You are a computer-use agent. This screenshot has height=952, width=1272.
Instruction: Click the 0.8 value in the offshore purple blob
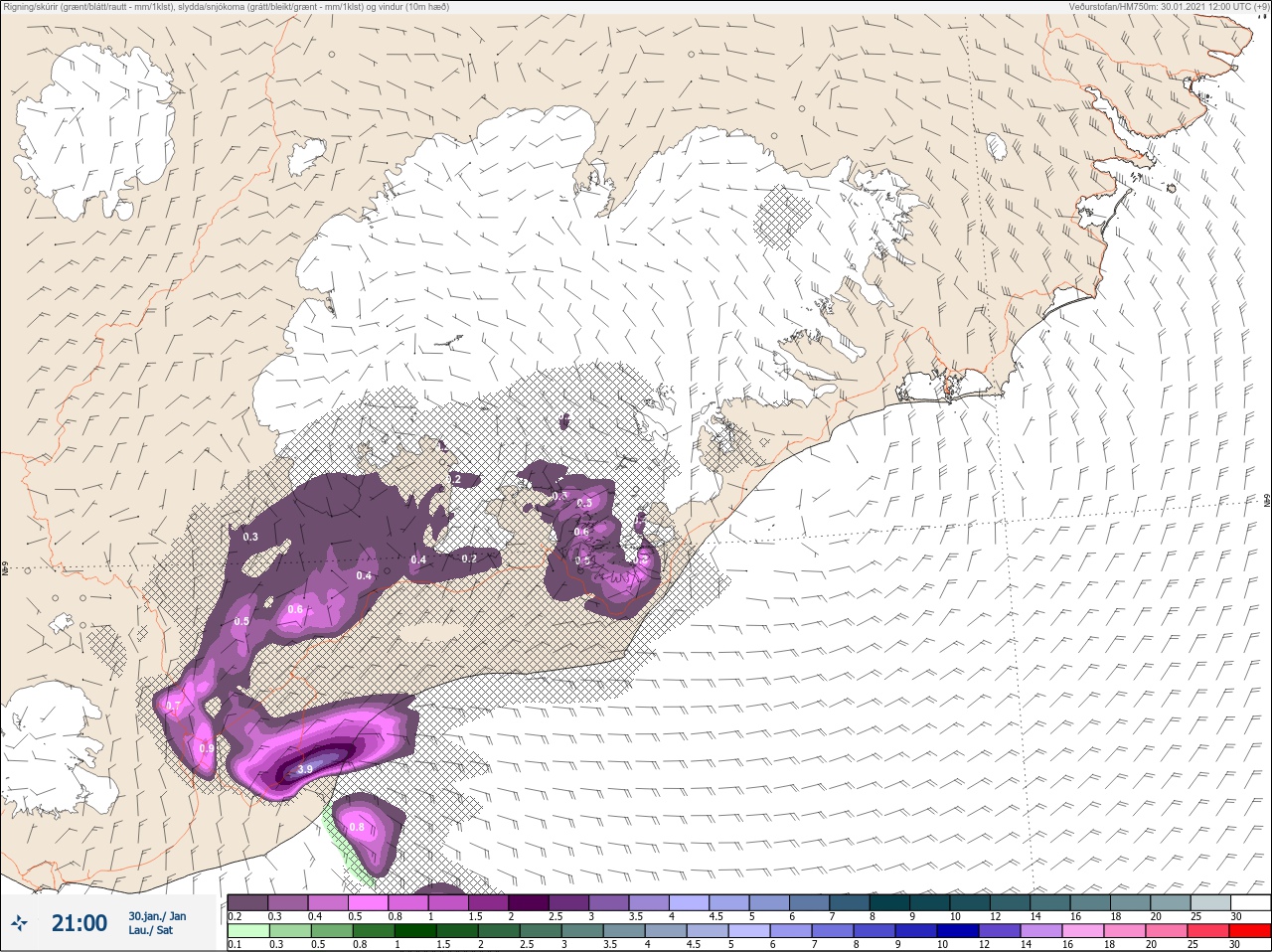pyautogui.click(x=357, y=827)
